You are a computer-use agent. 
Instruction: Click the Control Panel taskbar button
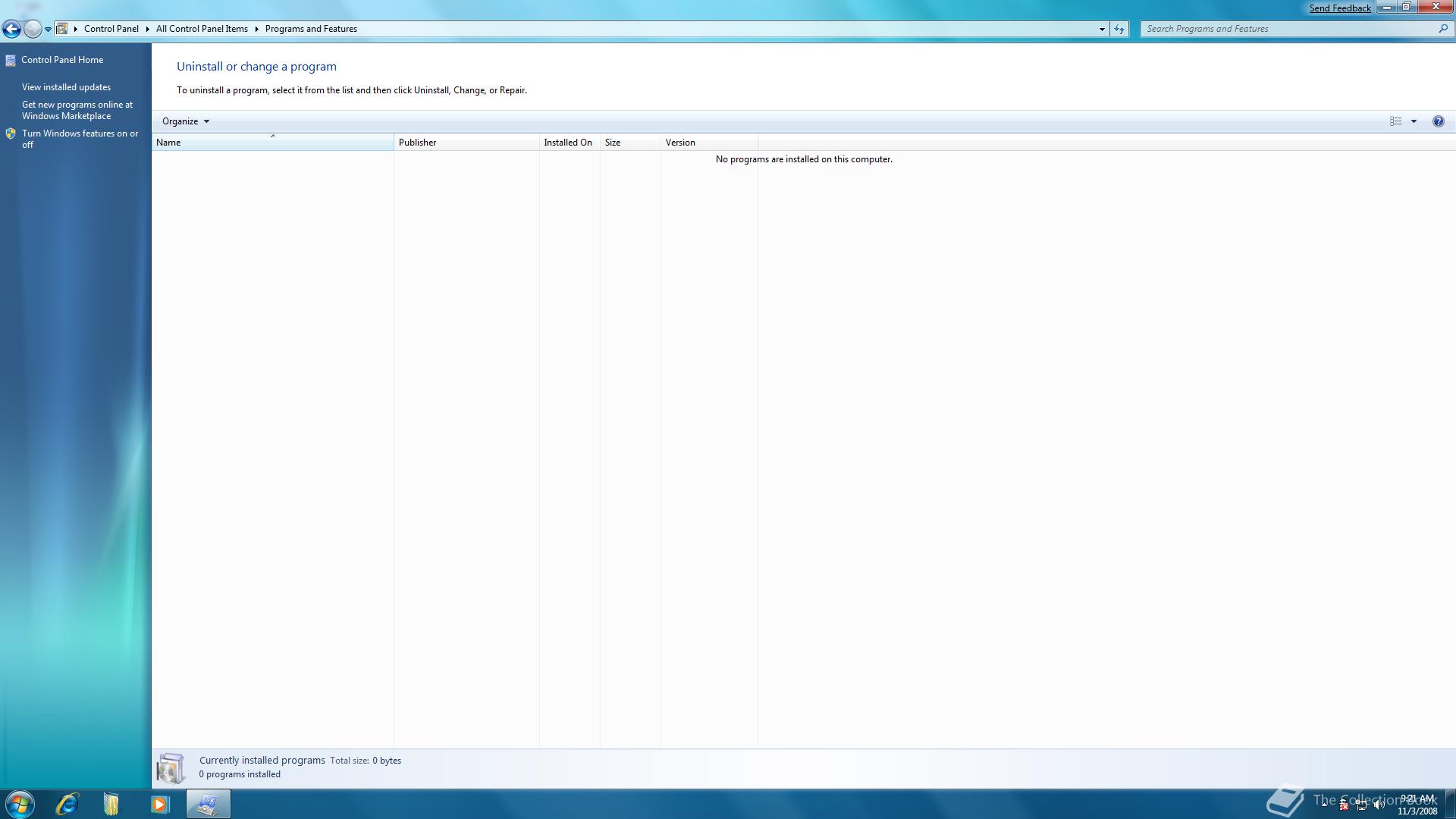[x=208, y=804]
